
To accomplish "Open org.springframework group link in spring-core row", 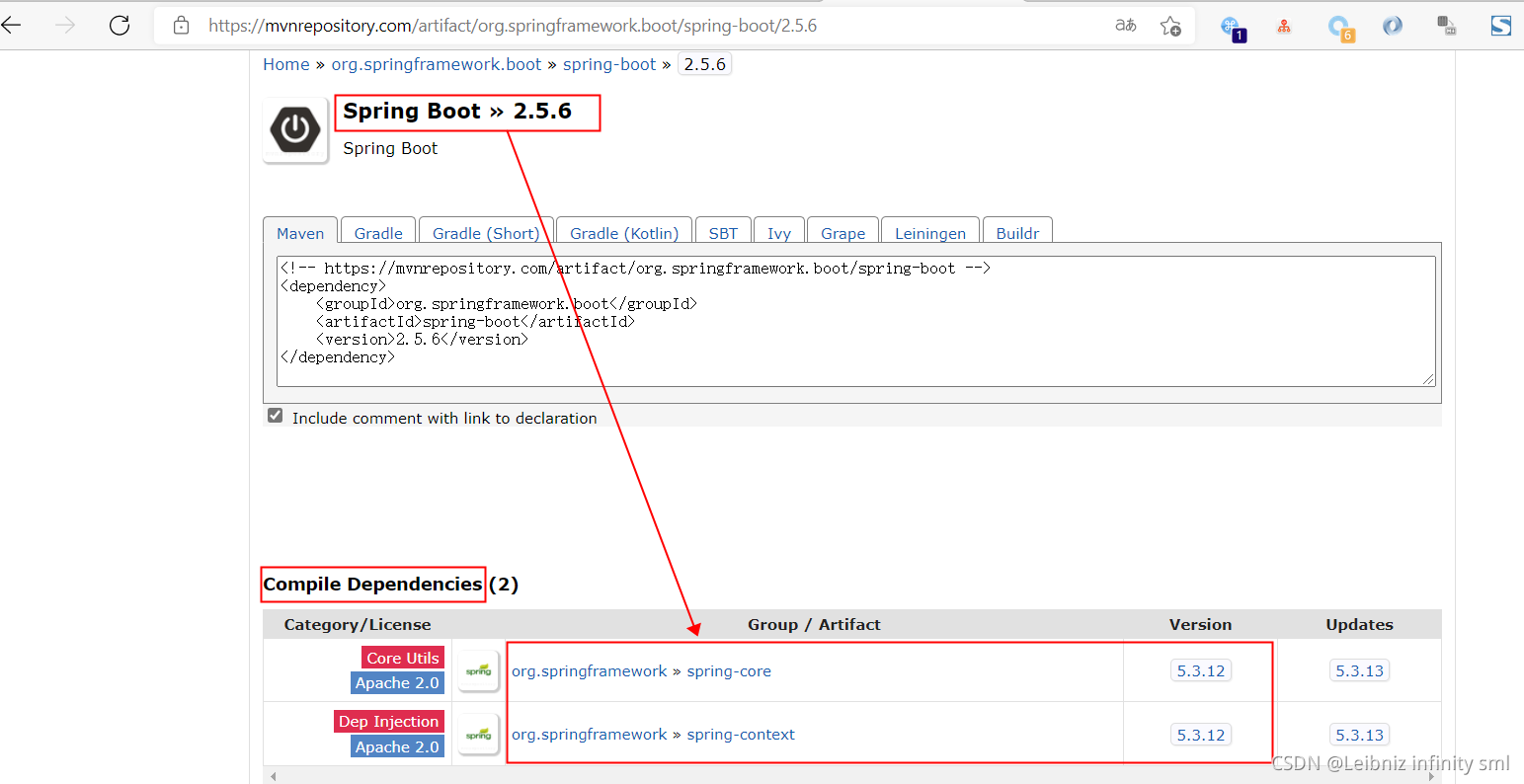I will pyautogui.click(x=590, y=671).
